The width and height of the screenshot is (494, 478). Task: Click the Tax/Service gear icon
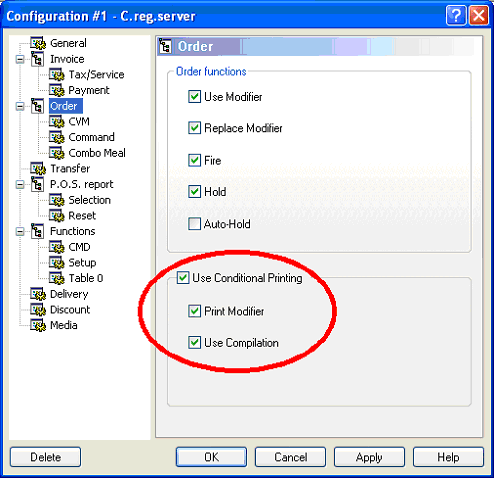click(56, 74)
